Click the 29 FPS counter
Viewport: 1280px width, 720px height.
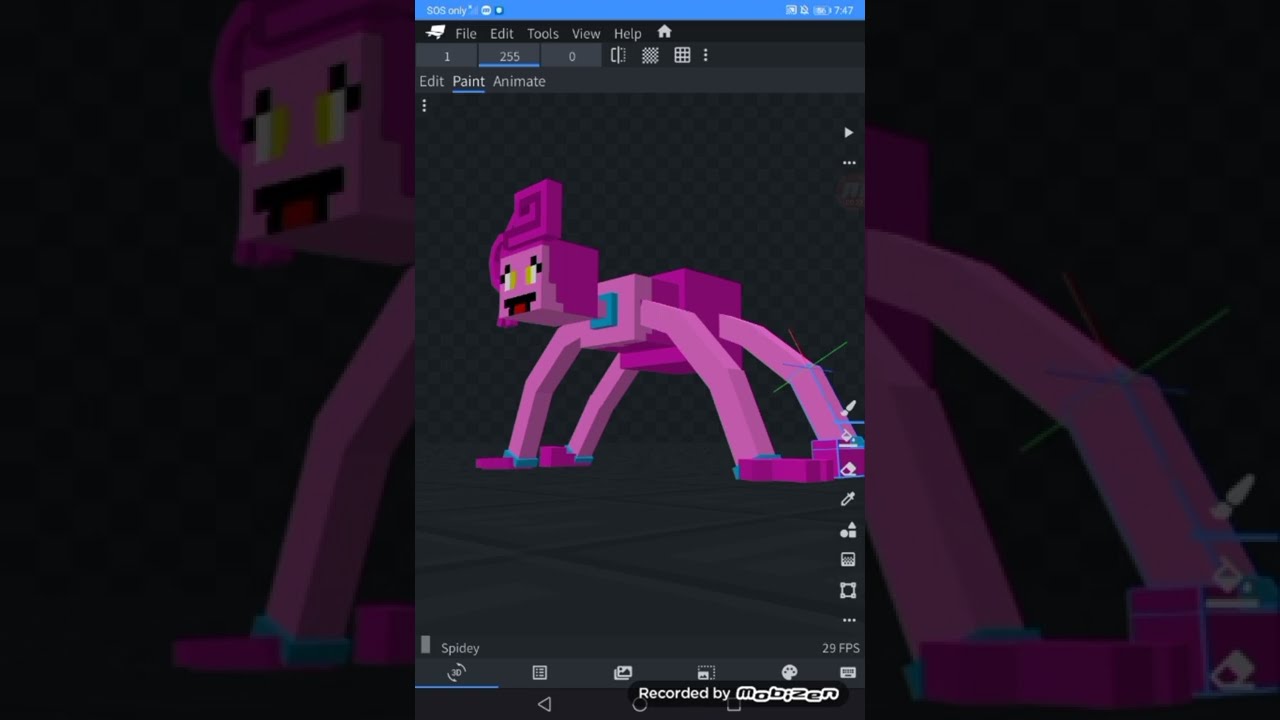tap(841, 648)
